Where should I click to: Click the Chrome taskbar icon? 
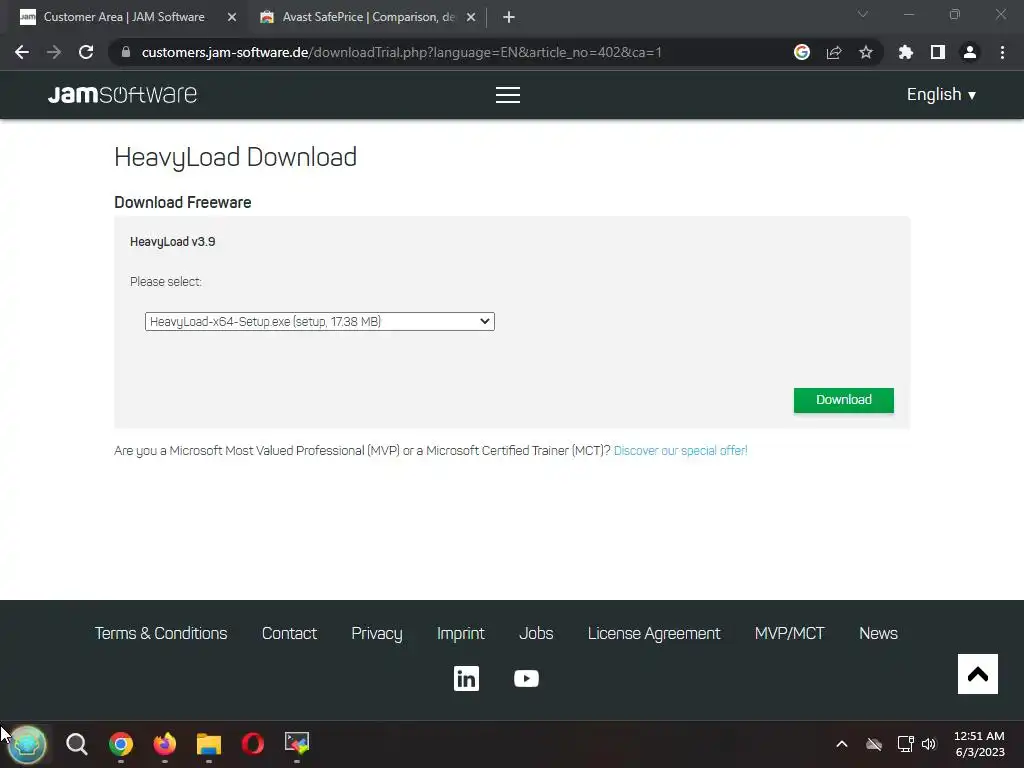(121, 744)
